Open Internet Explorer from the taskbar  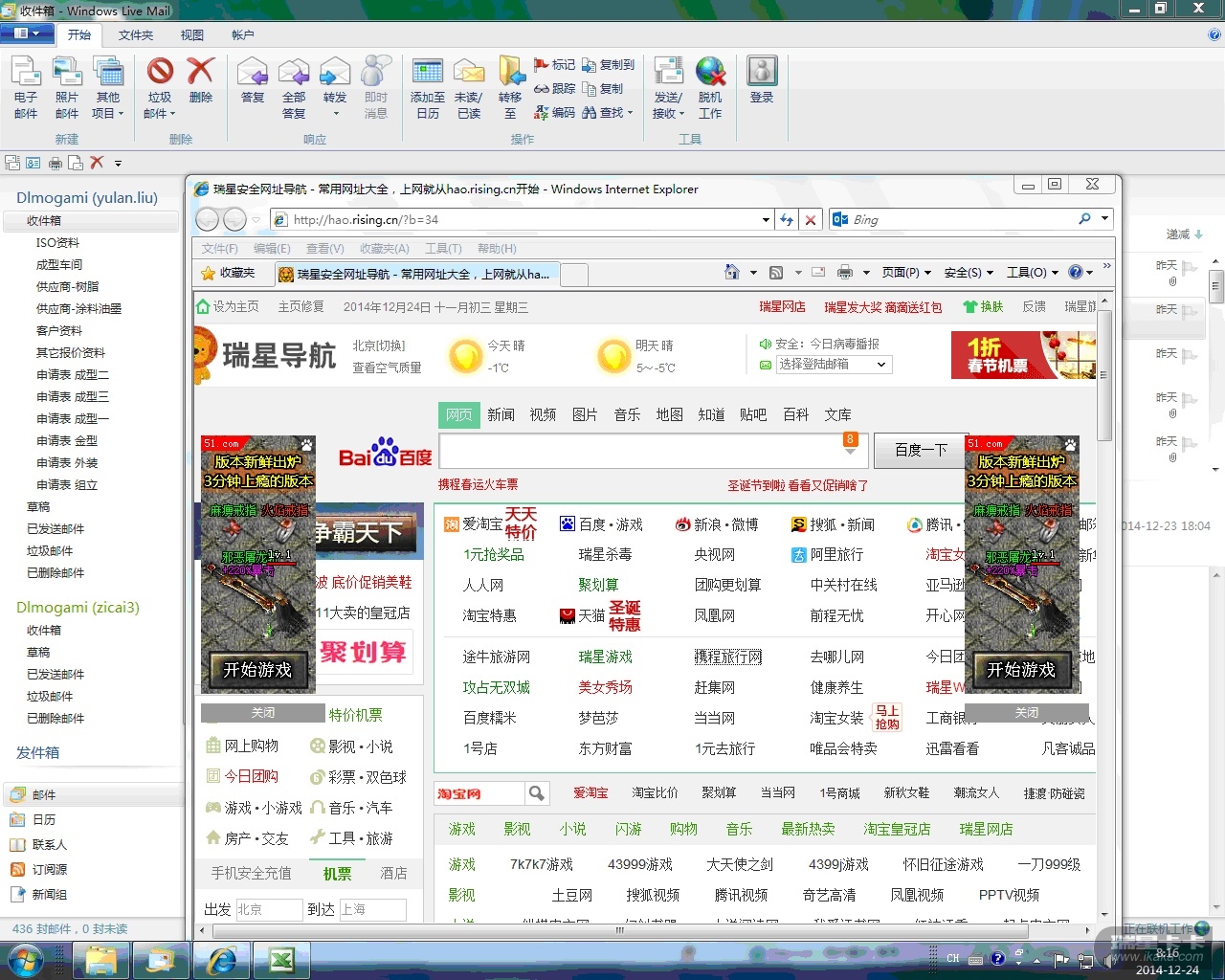[x=222, y=960]
